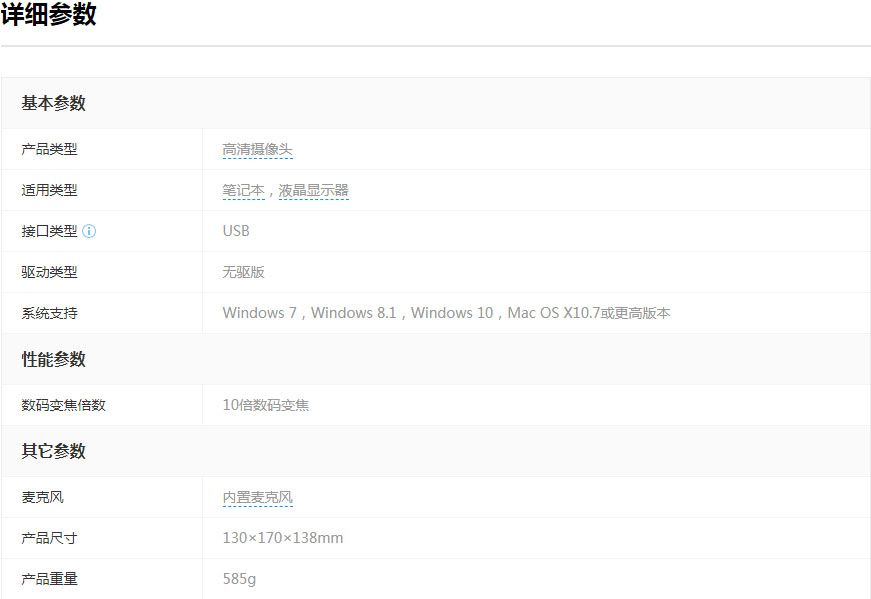Click the 无驱版 driver type value
The width and height of the screenshot is (871, 599).
point(243,272)
